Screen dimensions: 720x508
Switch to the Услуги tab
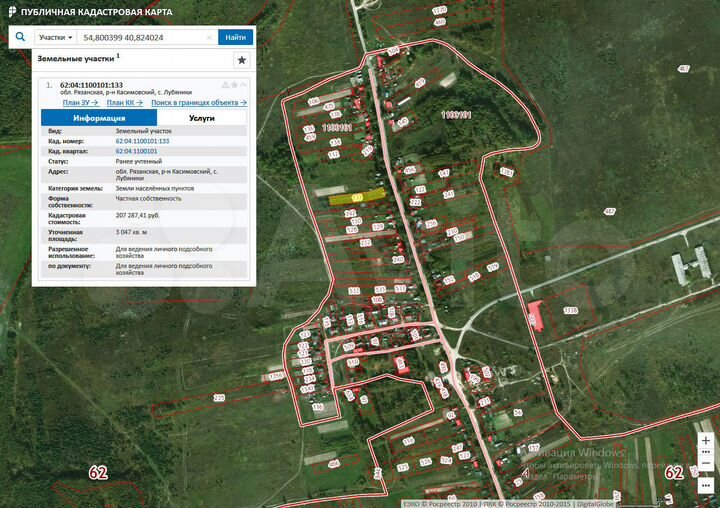tap(201, 118)
